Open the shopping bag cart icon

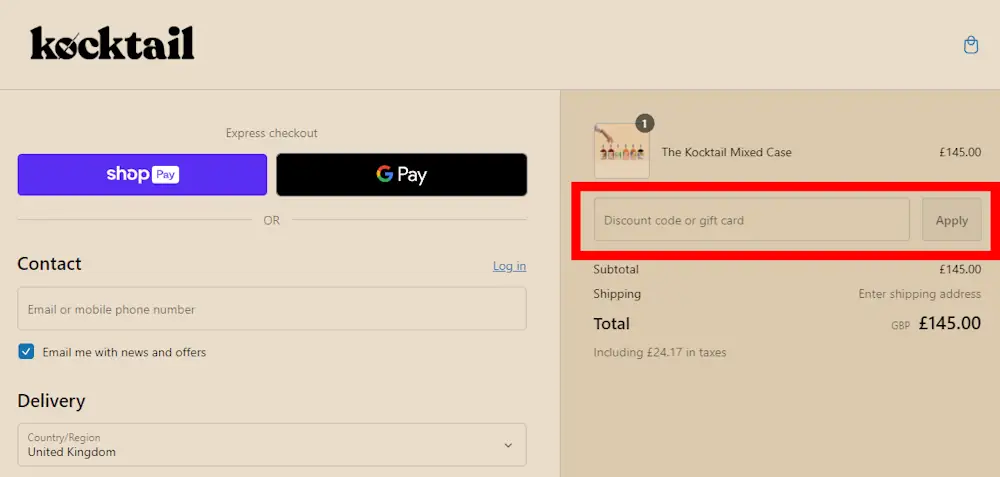pos(971,45)
